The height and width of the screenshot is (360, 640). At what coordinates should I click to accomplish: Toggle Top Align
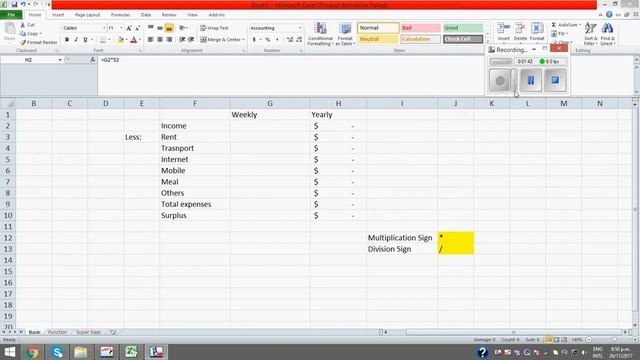coord(151,28)
